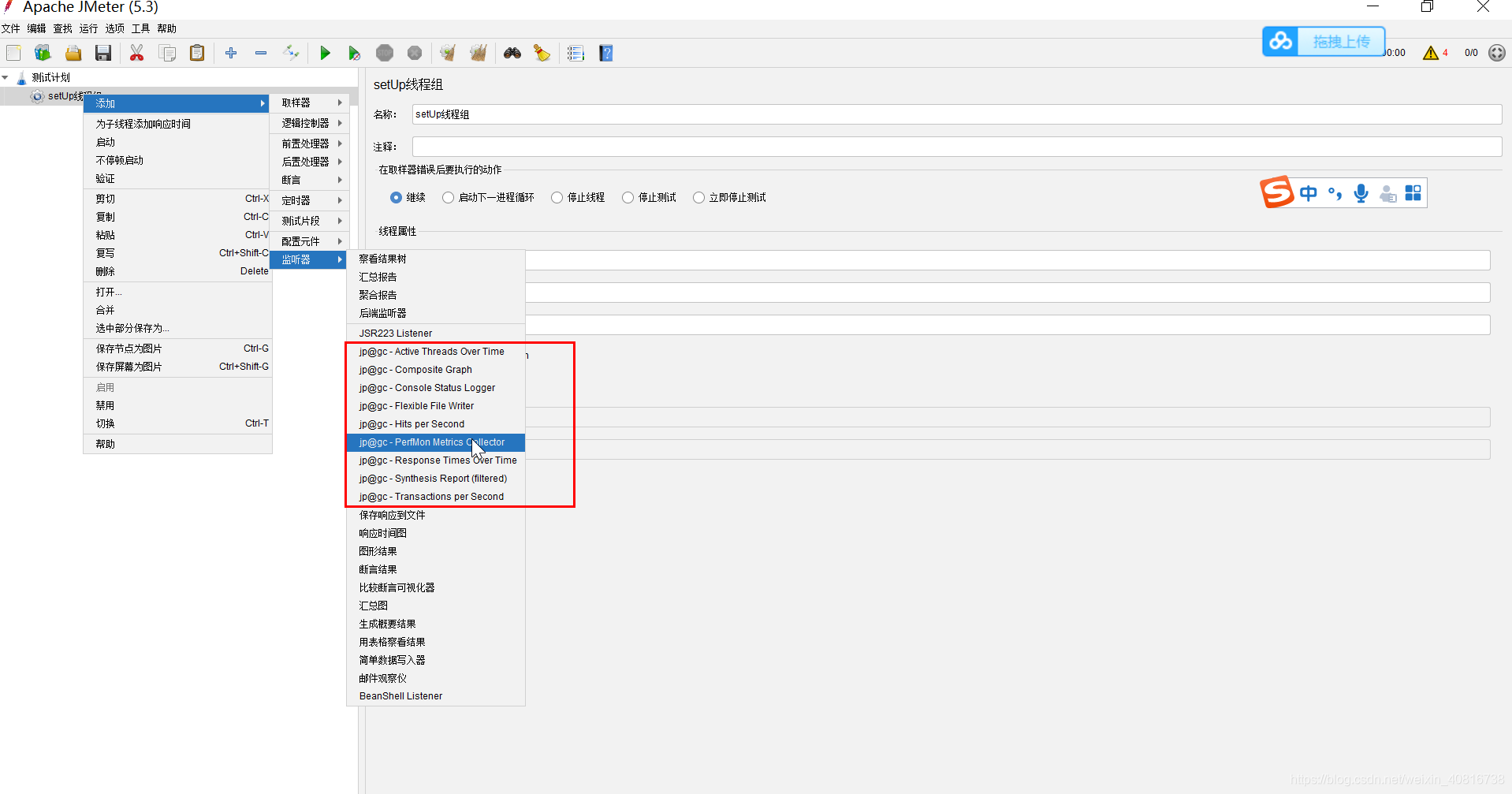Screen dimensions: 1512x794
Task: Click the Shutdown test icon
Action: (x=415, y=53)
